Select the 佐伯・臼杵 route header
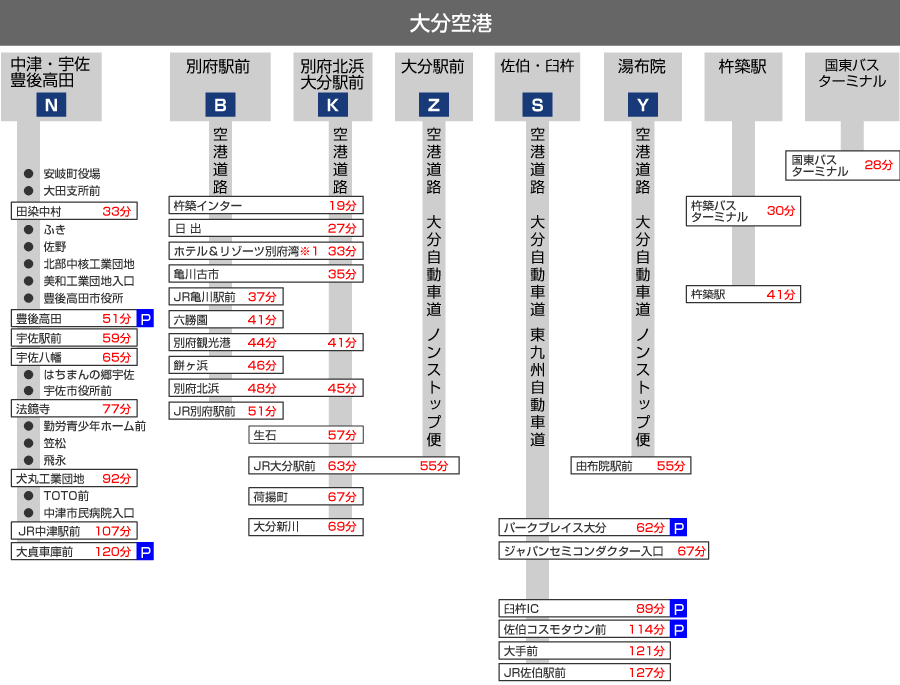The image size is (900, 685). (537, 87)
